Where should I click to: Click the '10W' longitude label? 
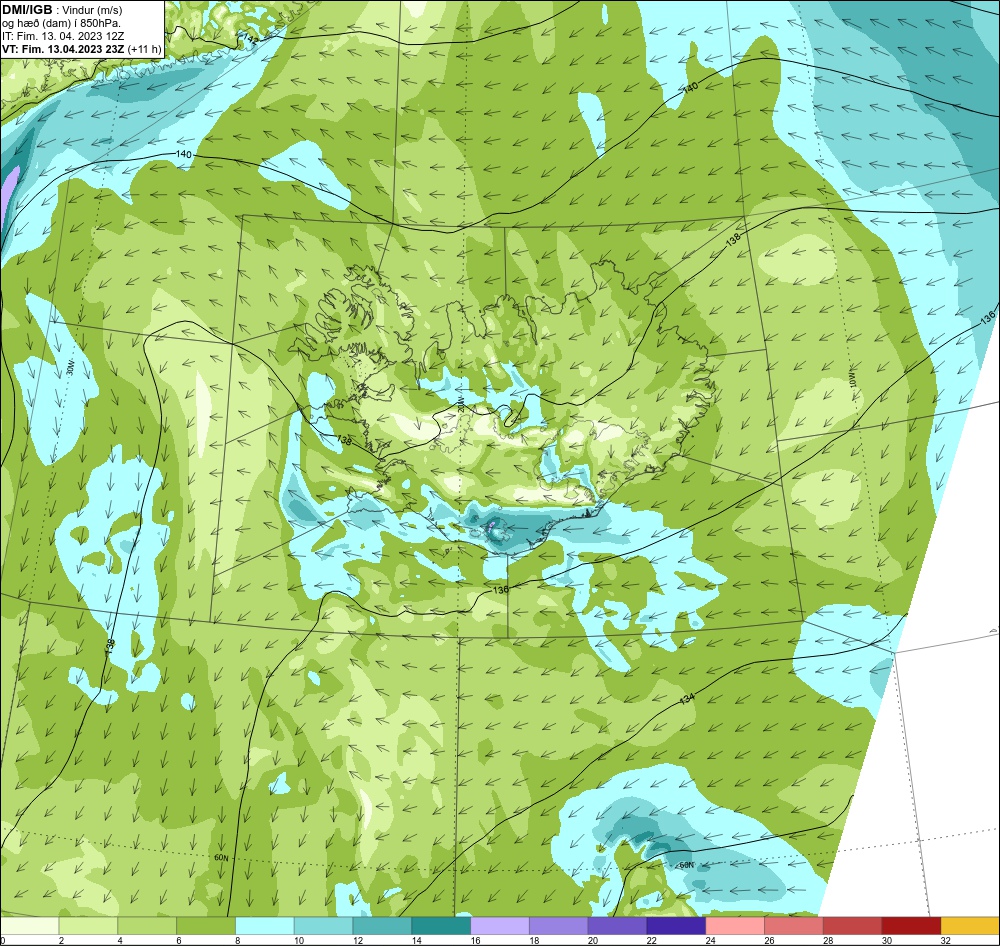(852, 379)
